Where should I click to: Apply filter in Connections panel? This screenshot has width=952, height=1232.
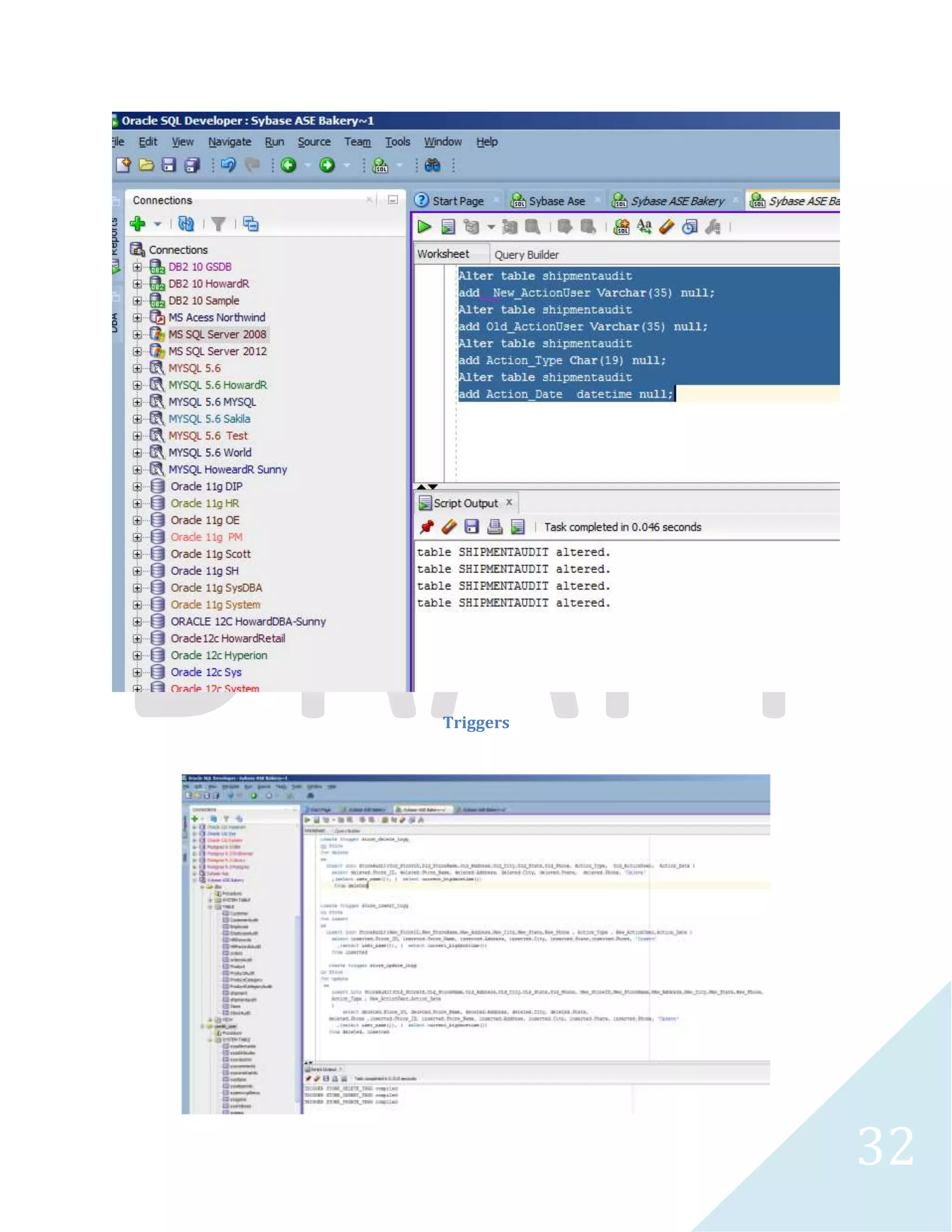218,225
